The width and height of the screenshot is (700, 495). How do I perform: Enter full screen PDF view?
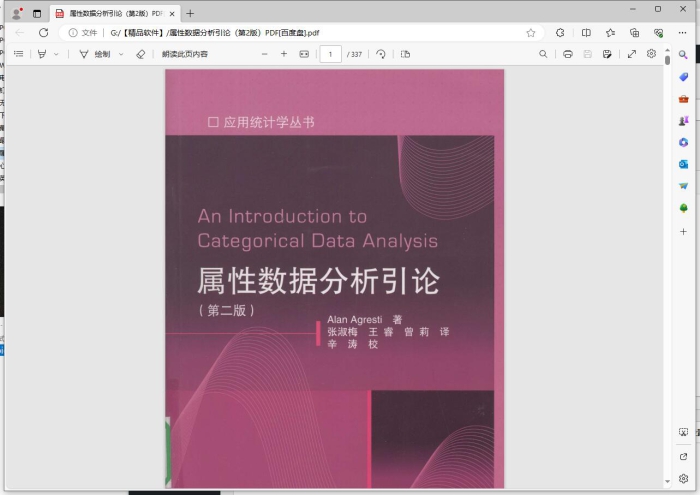(632, 54)
